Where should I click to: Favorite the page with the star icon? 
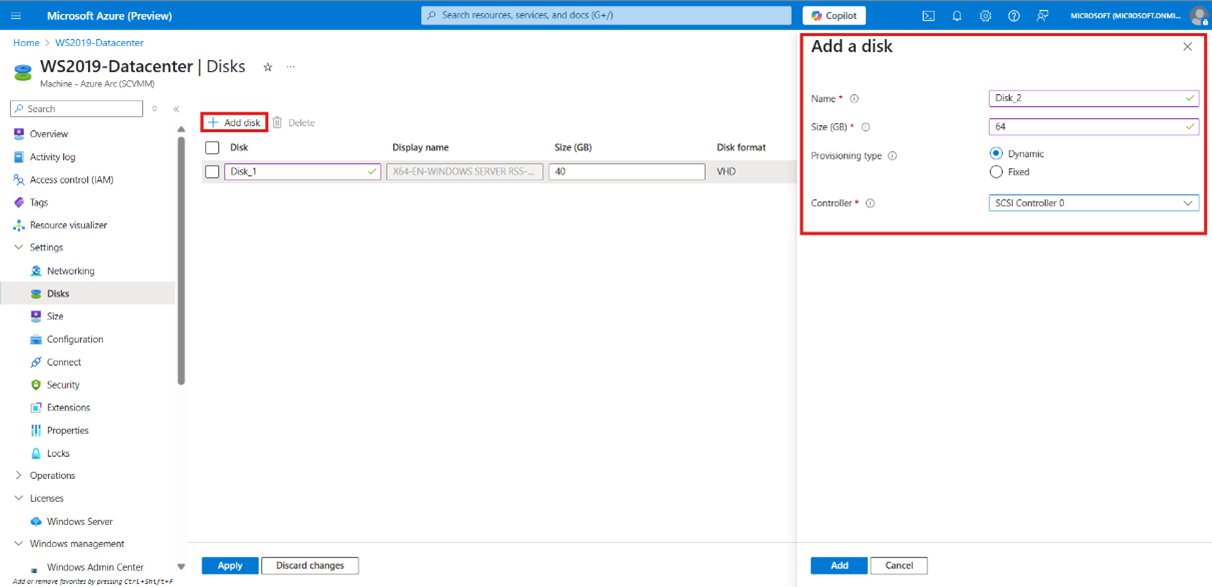267,67
